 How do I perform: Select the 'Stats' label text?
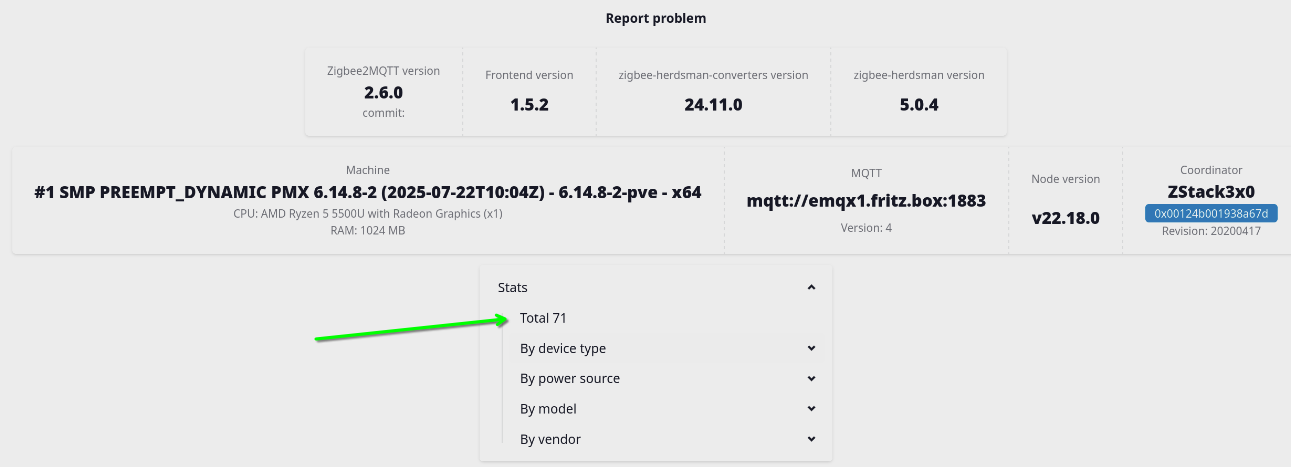point(513,288)
